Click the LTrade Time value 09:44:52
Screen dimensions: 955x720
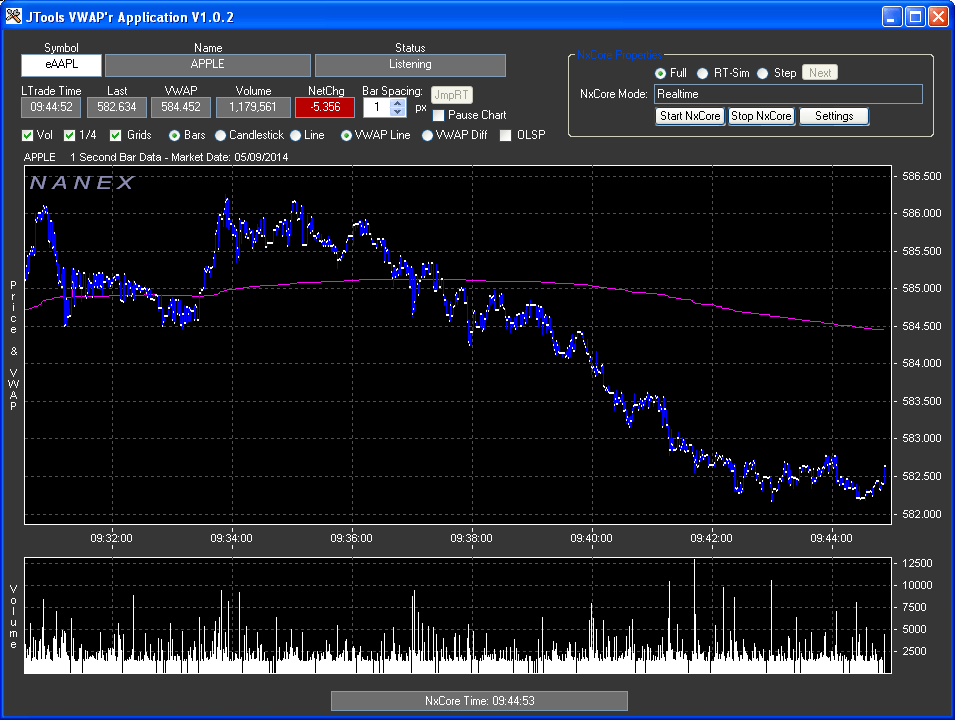pos(51,107)
